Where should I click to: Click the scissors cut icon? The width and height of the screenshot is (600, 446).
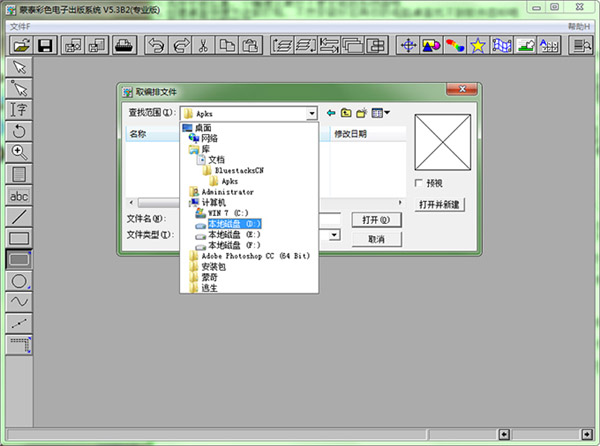202,45
